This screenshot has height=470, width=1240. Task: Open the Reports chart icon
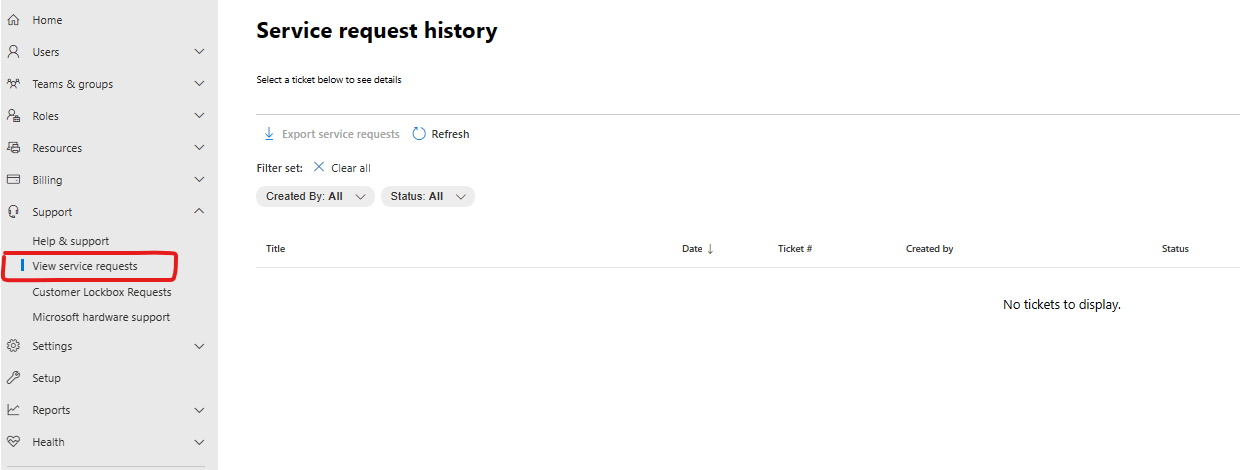point(13,410)
